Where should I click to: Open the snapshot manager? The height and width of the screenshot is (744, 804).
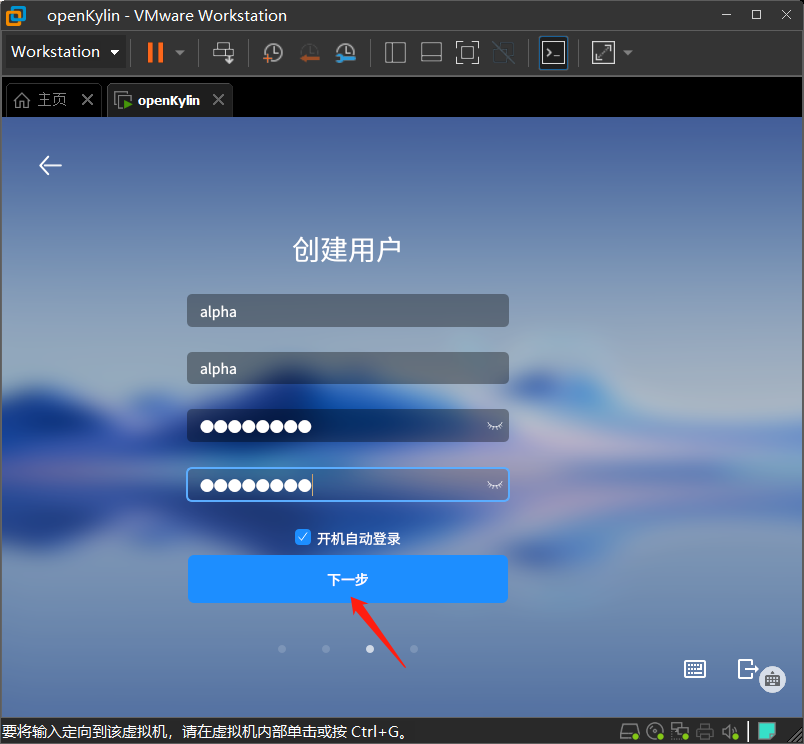point(346,52)
